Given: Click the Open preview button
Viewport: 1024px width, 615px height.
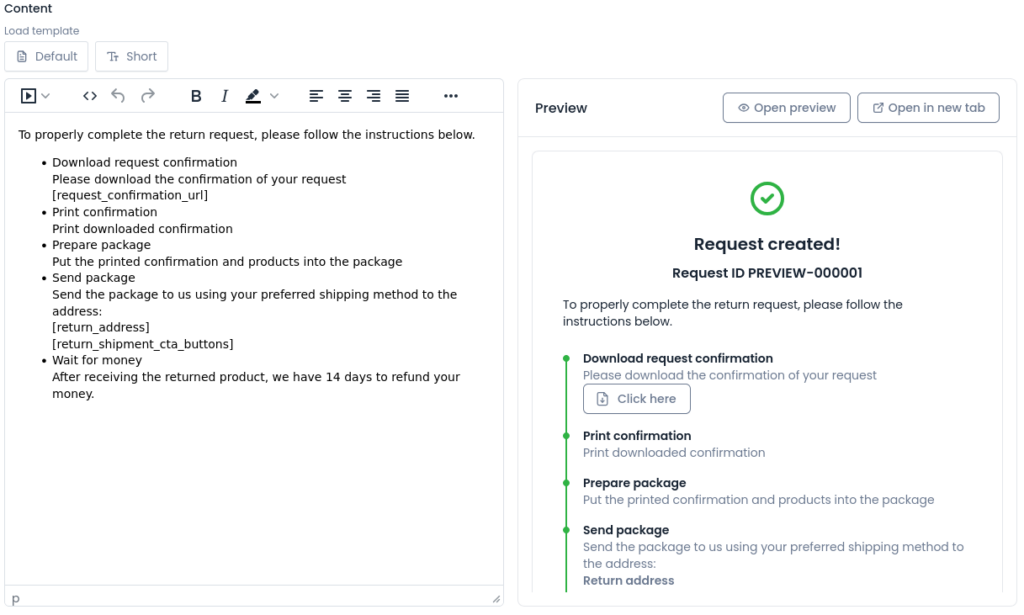Looking at the screenshot, I should [x=786, y=108].
